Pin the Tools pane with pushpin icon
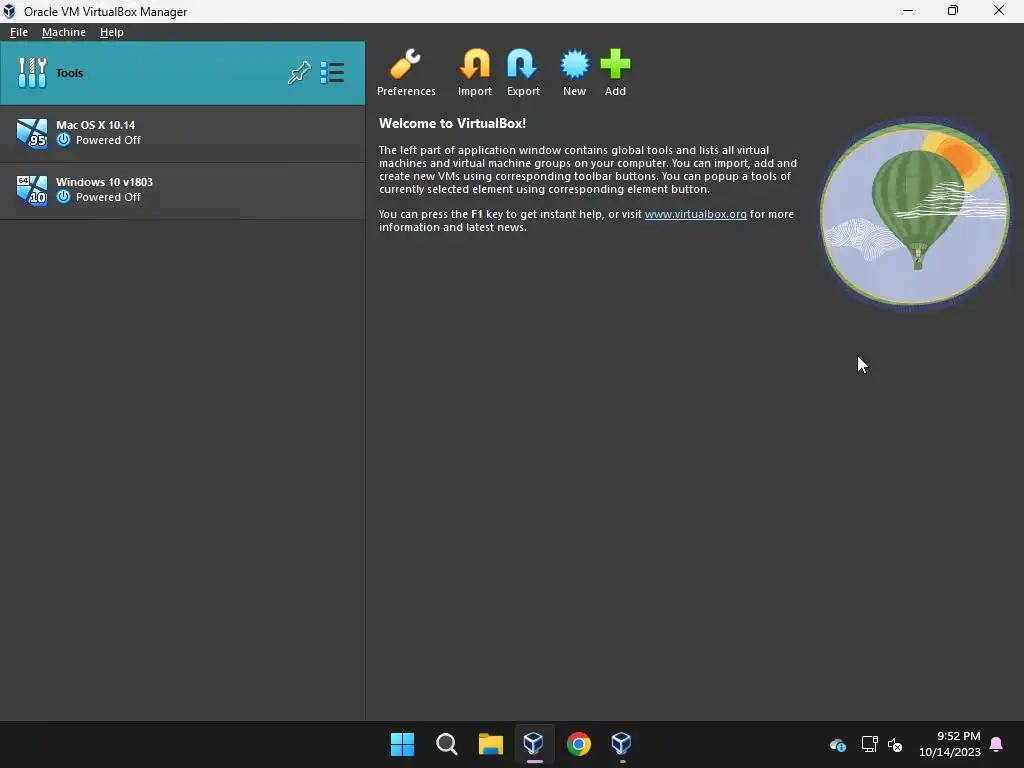 [x=299, y=72]
